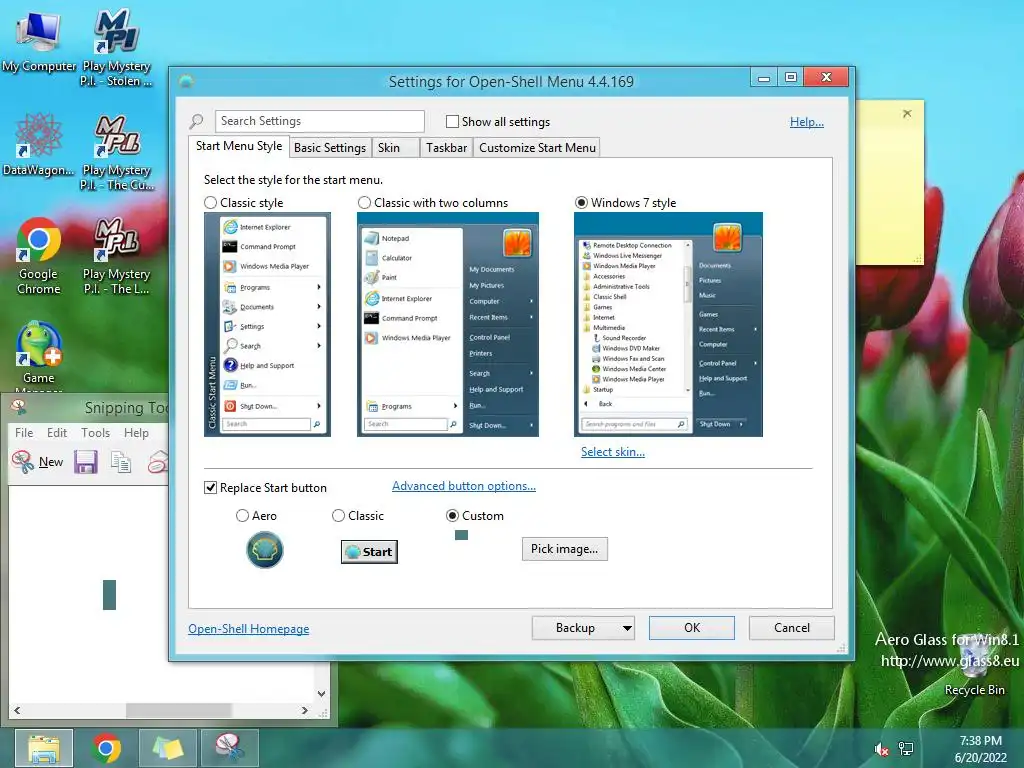This screenshot has width=1024, height=768.
Task: Click the search magnifier icon in settings
Action: click(x=196, y=121)
